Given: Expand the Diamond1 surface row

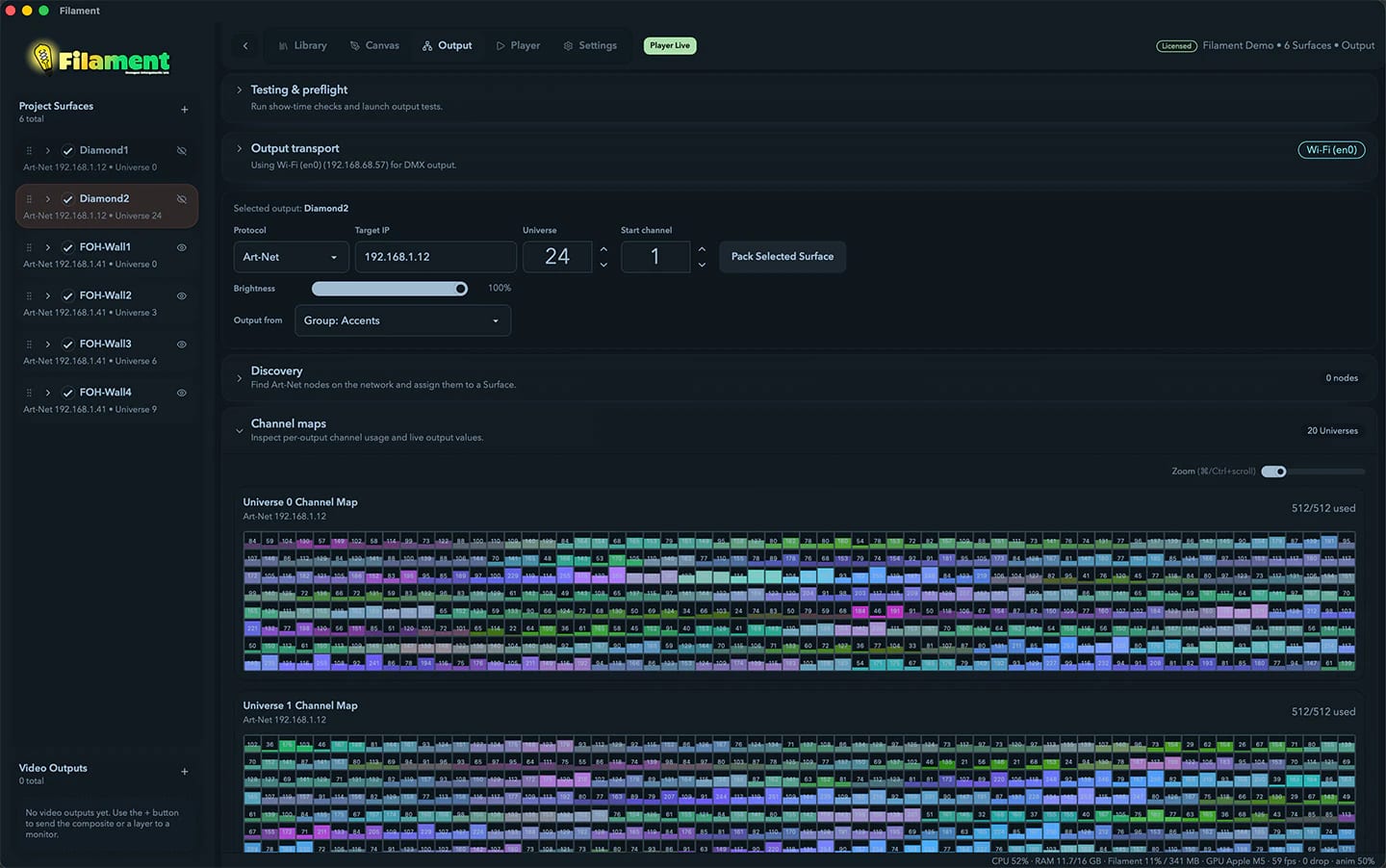Looking at the screenshot, I should click(x=47, y=151).
